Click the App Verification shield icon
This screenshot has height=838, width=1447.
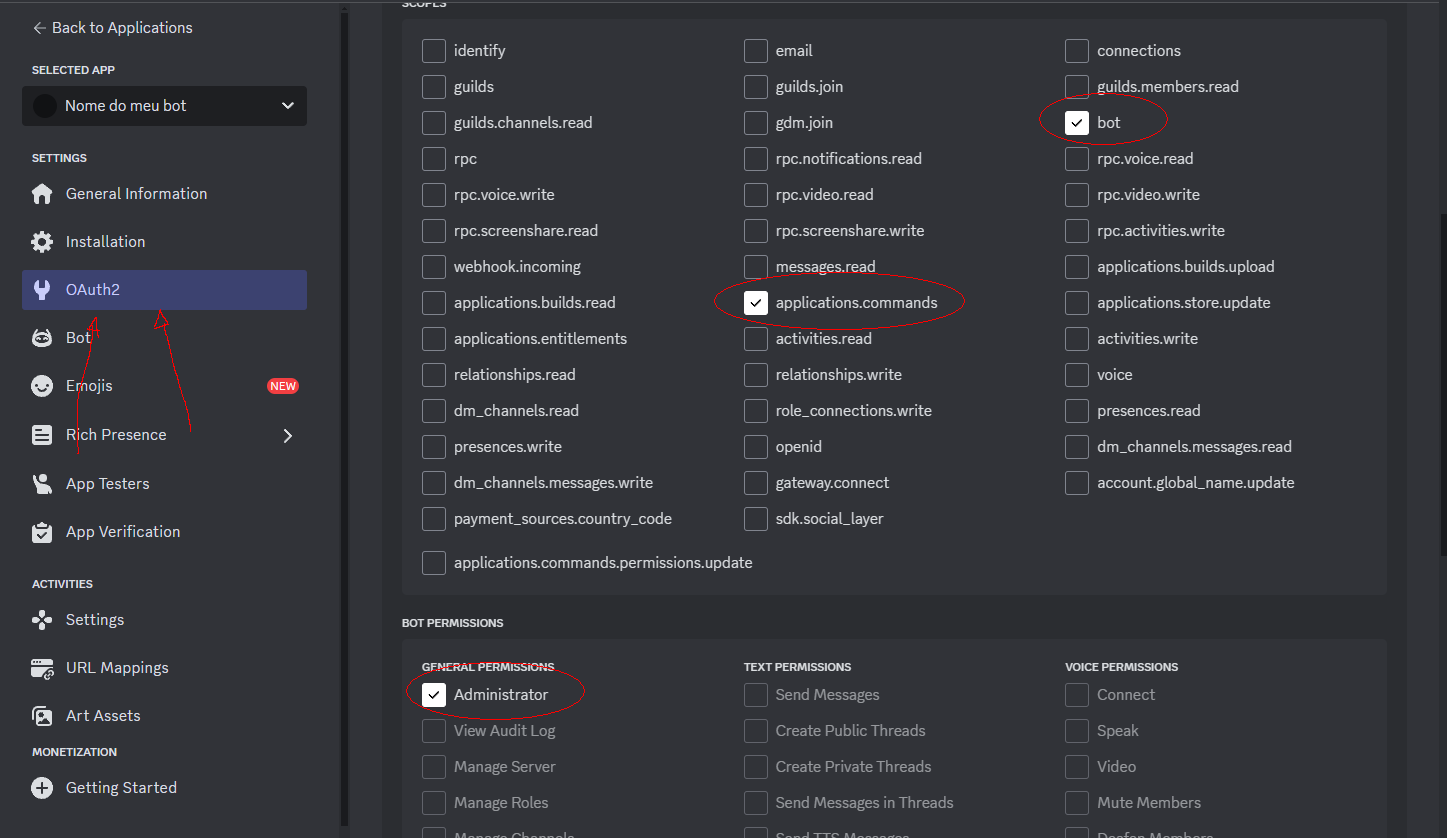(x=42, y=531)
